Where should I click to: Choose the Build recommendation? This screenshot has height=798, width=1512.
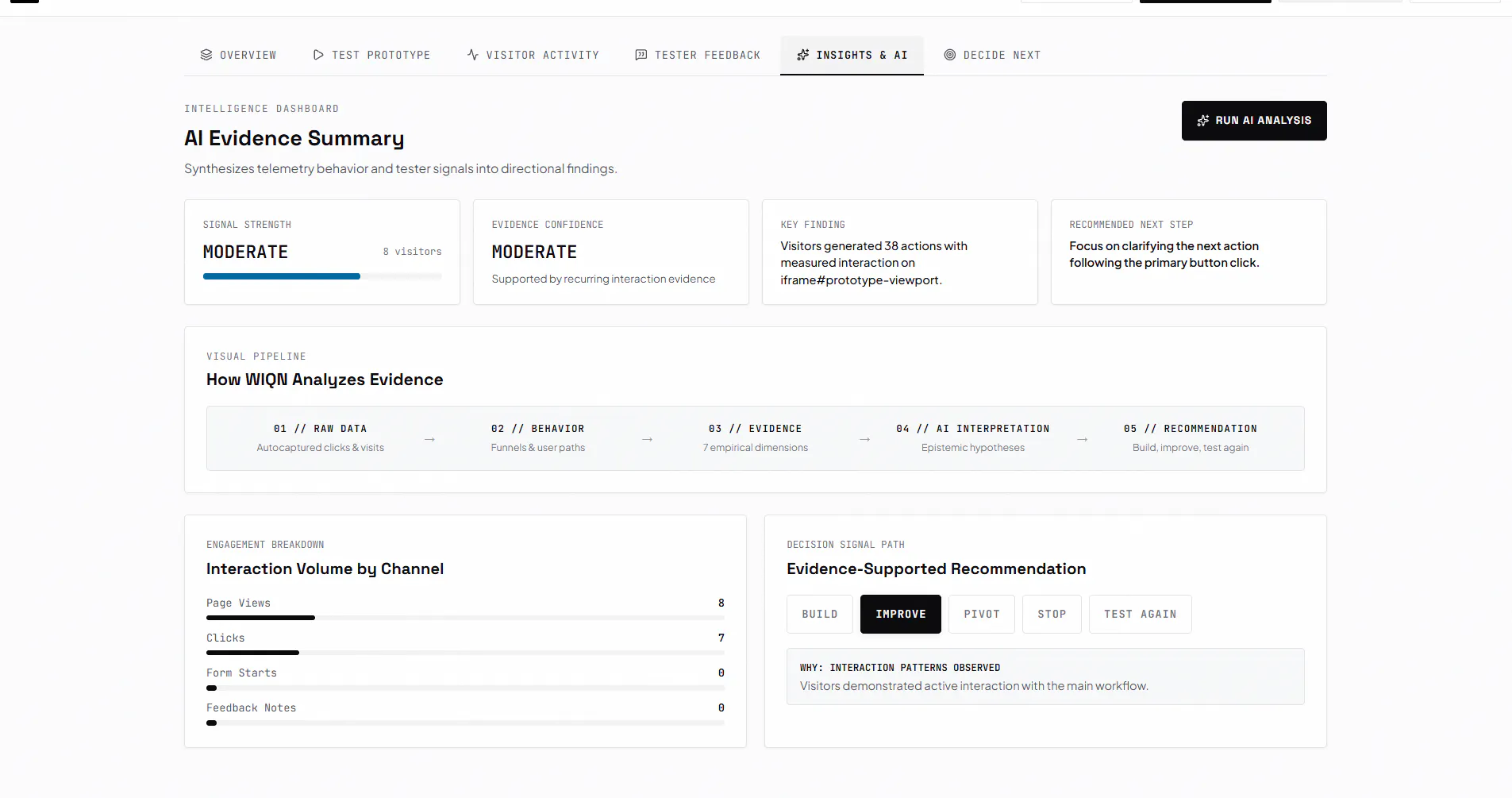(820, 614)
